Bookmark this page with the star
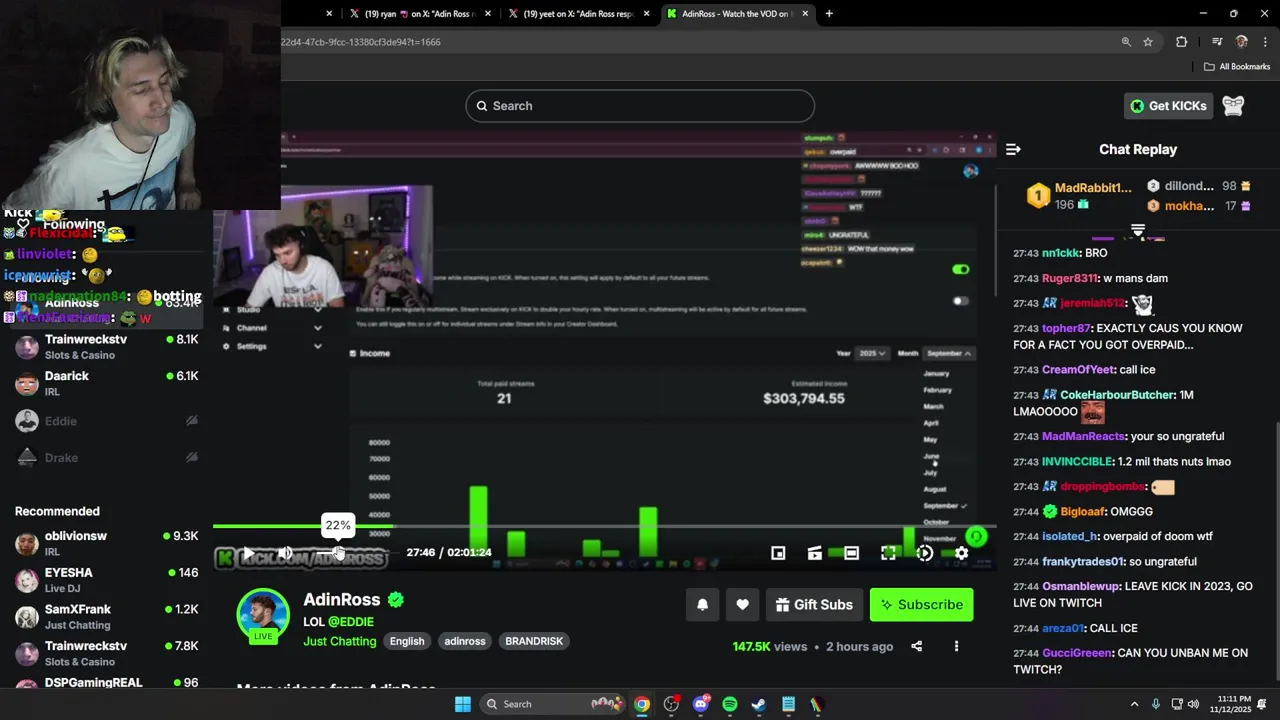 [1148, 42]
